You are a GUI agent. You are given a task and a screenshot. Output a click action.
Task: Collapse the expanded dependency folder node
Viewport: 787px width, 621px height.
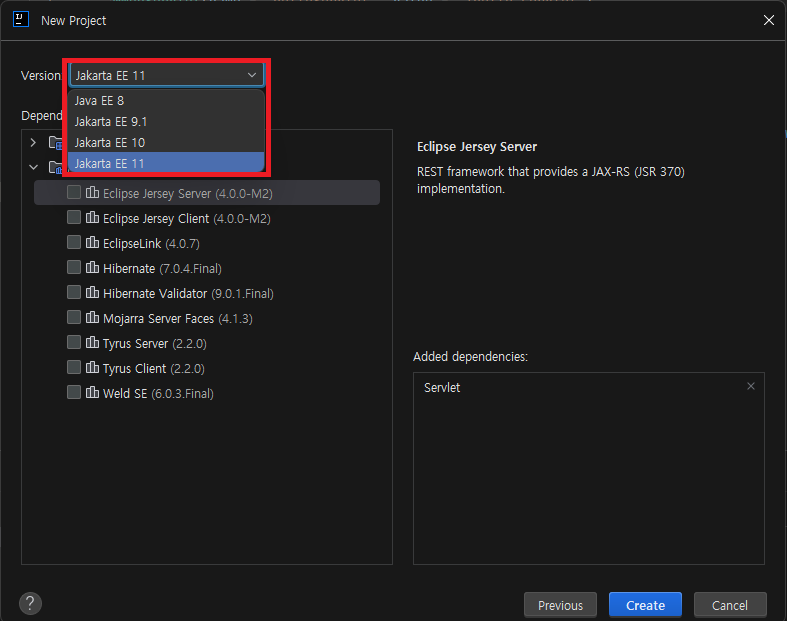pos(33,167)
